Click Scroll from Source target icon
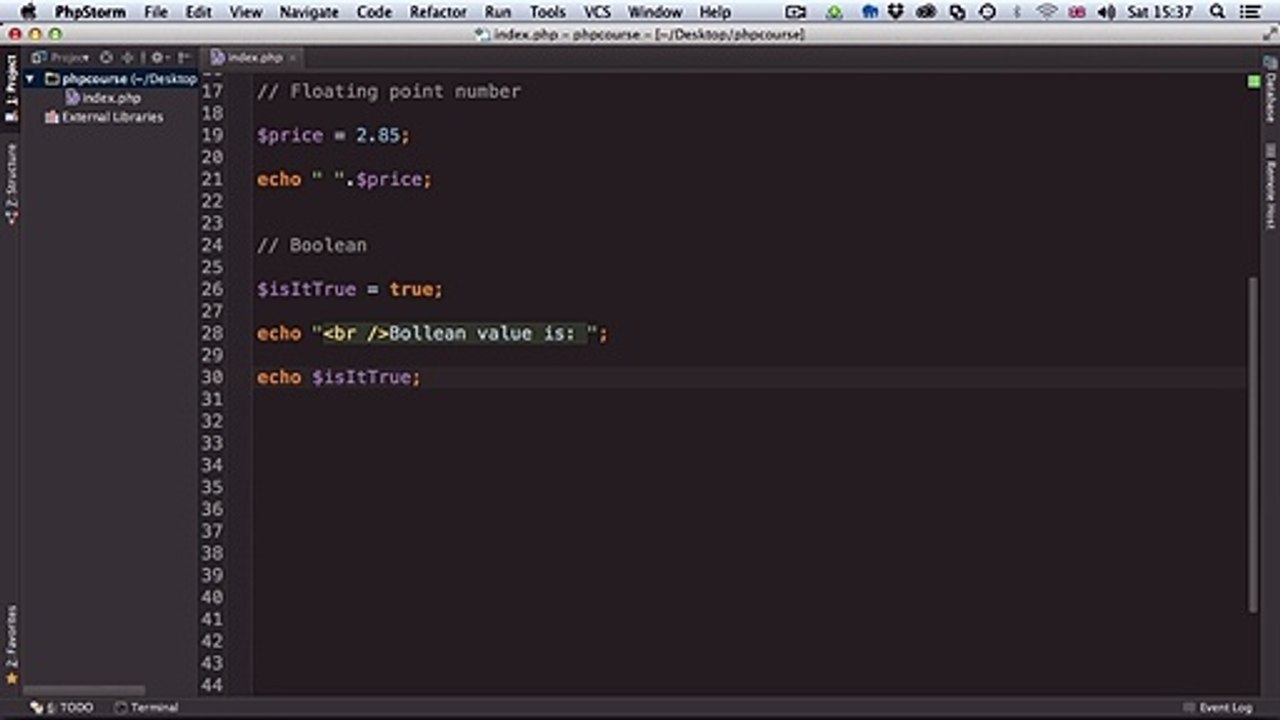1280x720 pixels. (x=107, y=58)
